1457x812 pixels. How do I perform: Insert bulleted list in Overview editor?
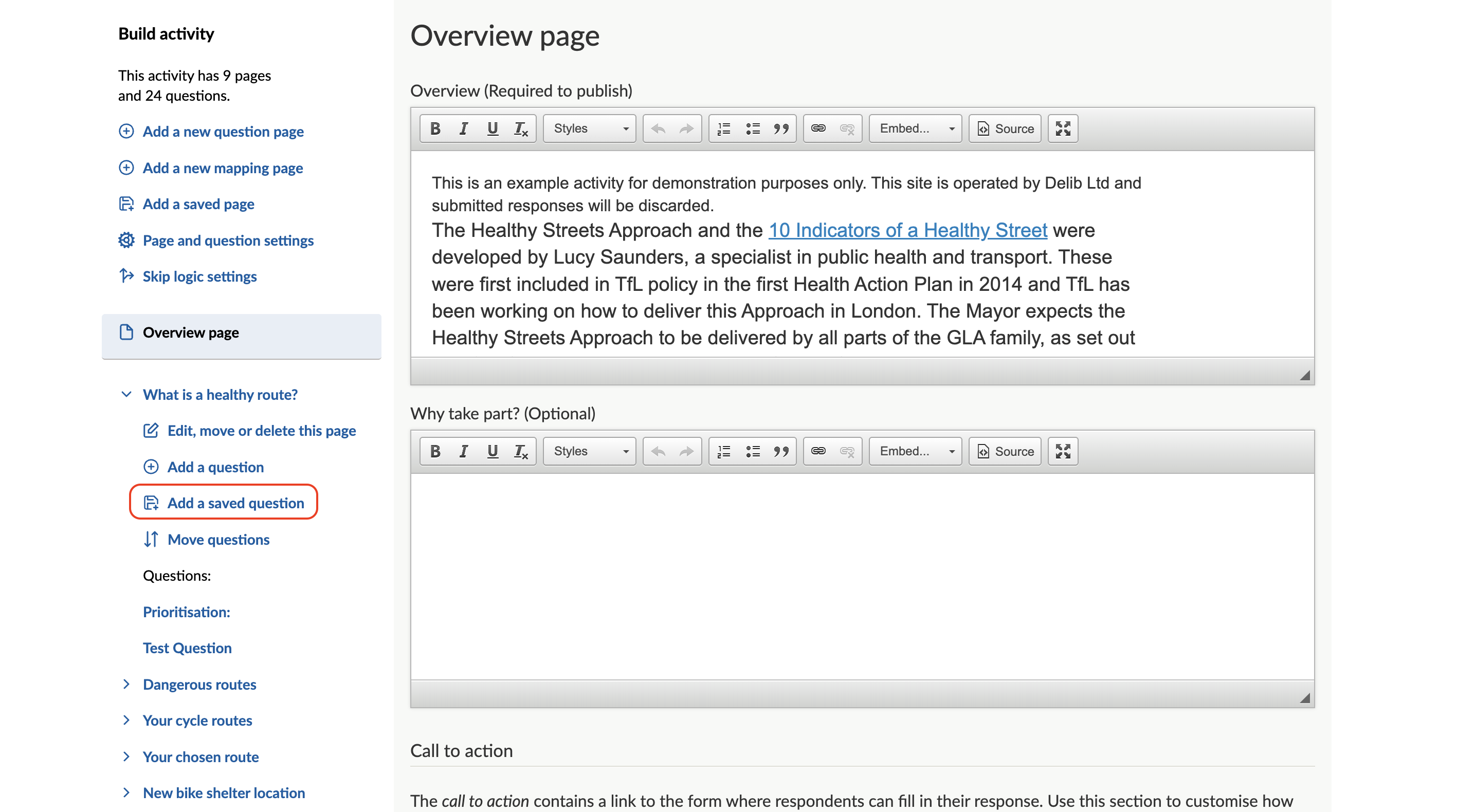(x=753, y=128)
